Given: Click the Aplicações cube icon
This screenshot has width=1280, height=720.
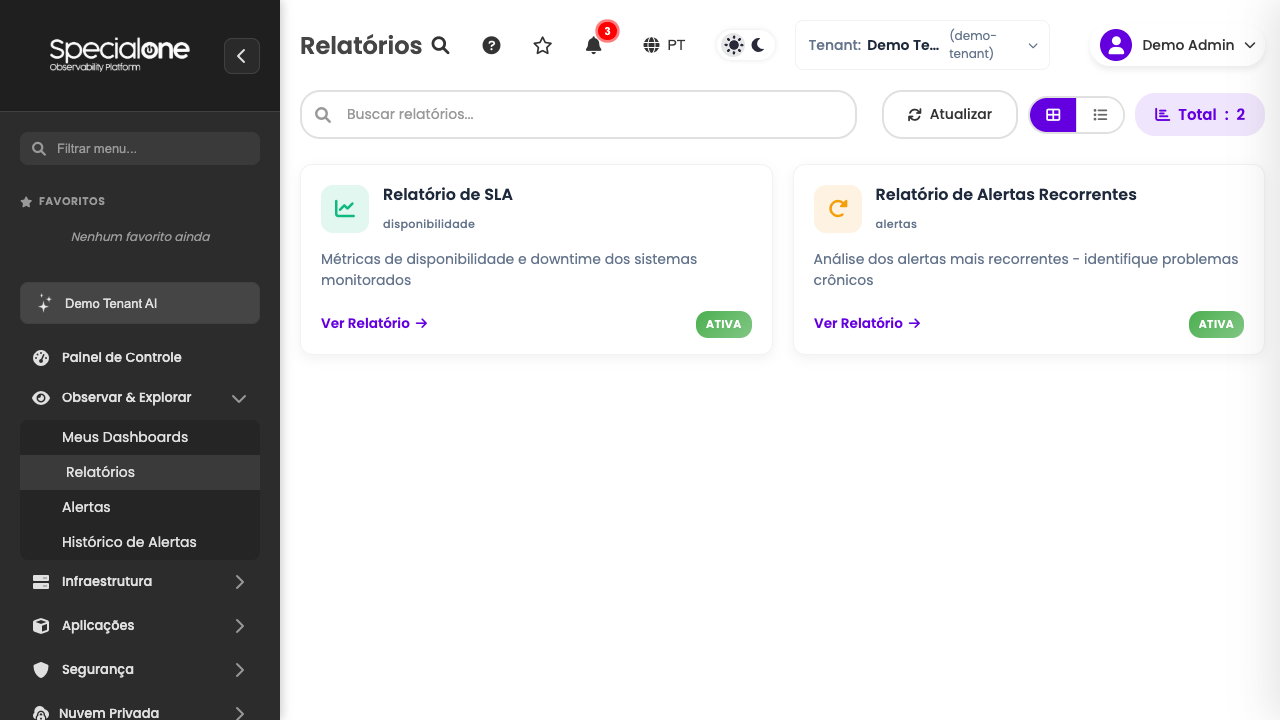Looking at the screenshot, I should pos(41,625).
